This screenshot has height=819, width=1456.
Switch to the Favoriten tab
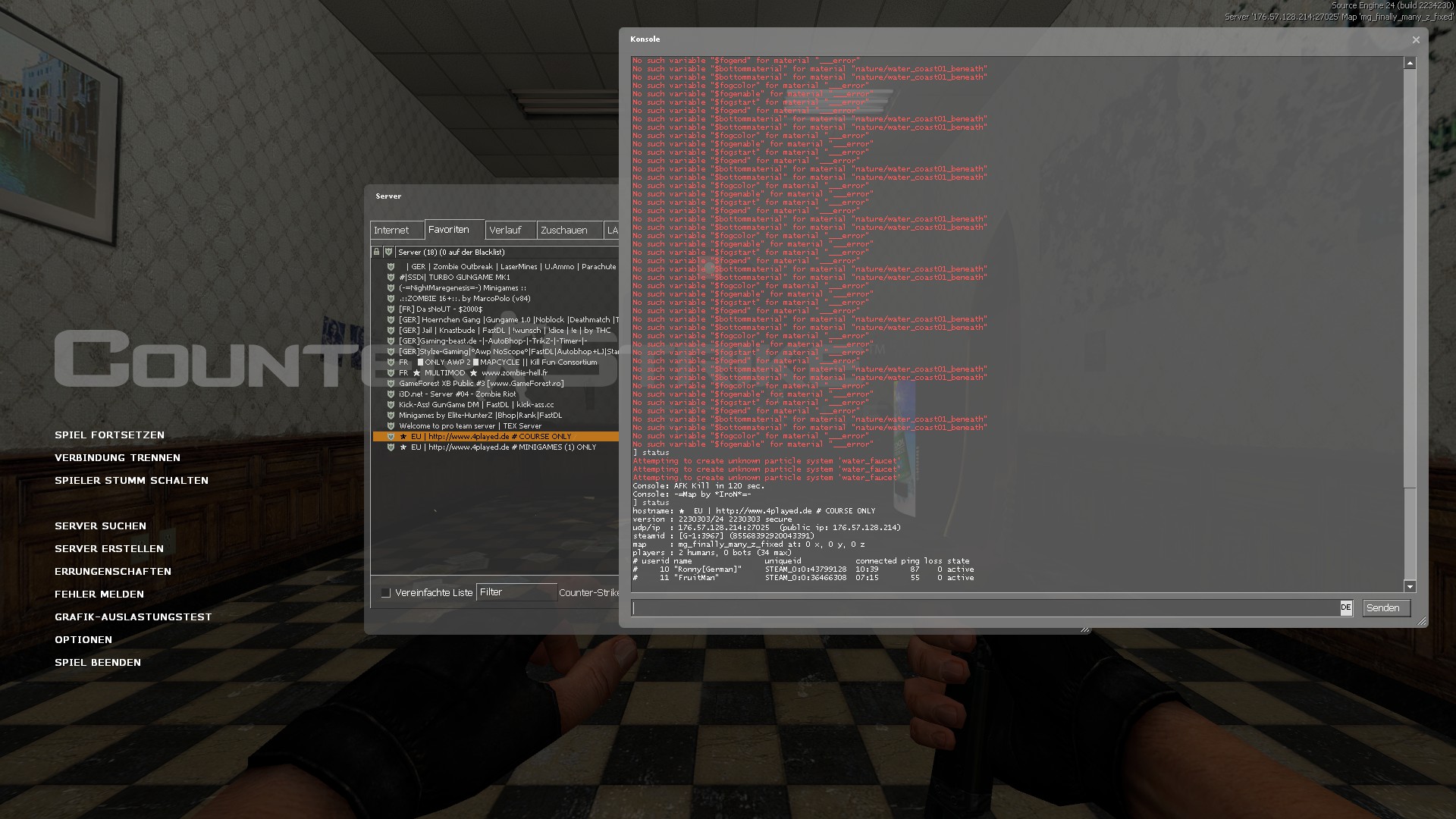click(453, 229)
